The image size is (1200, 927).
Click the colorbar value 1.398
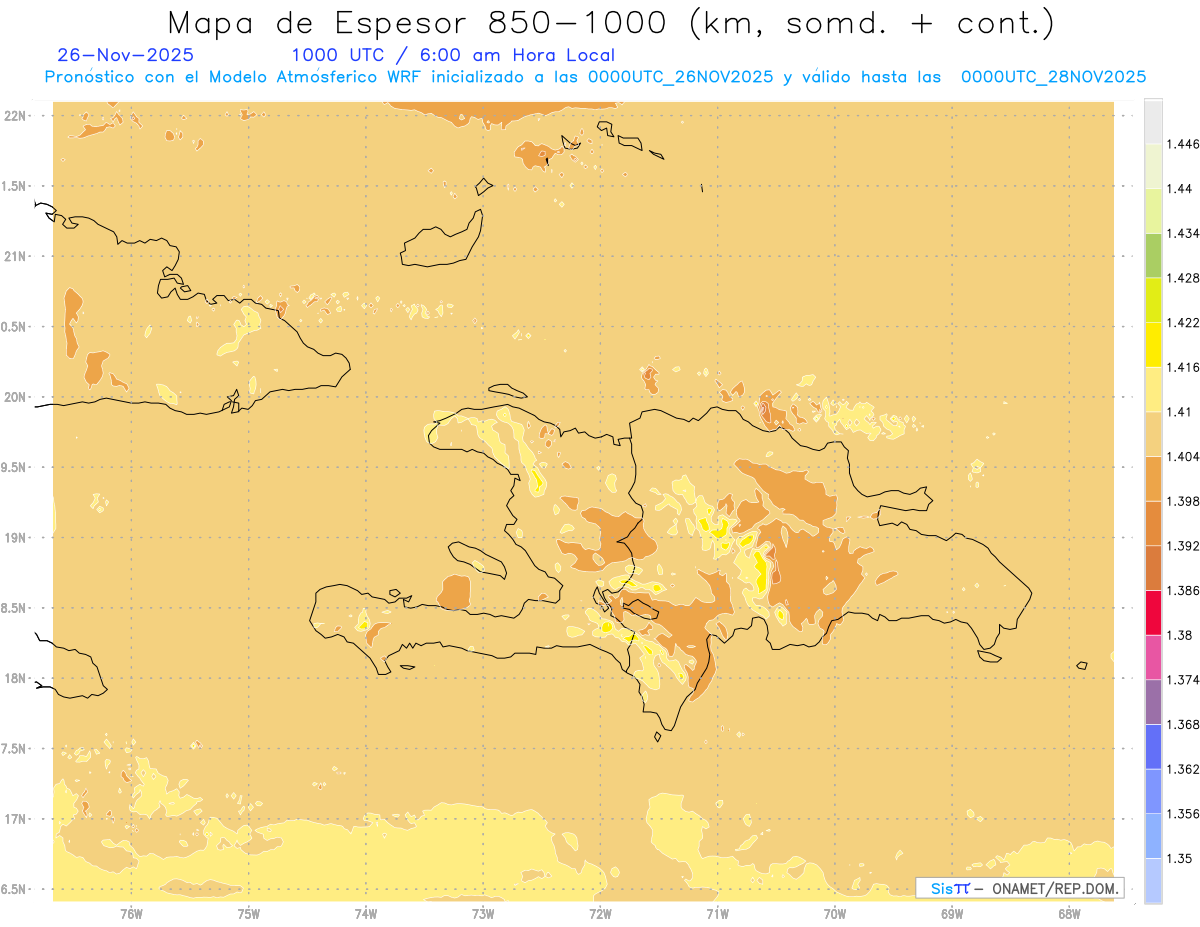coord(1185,501)
